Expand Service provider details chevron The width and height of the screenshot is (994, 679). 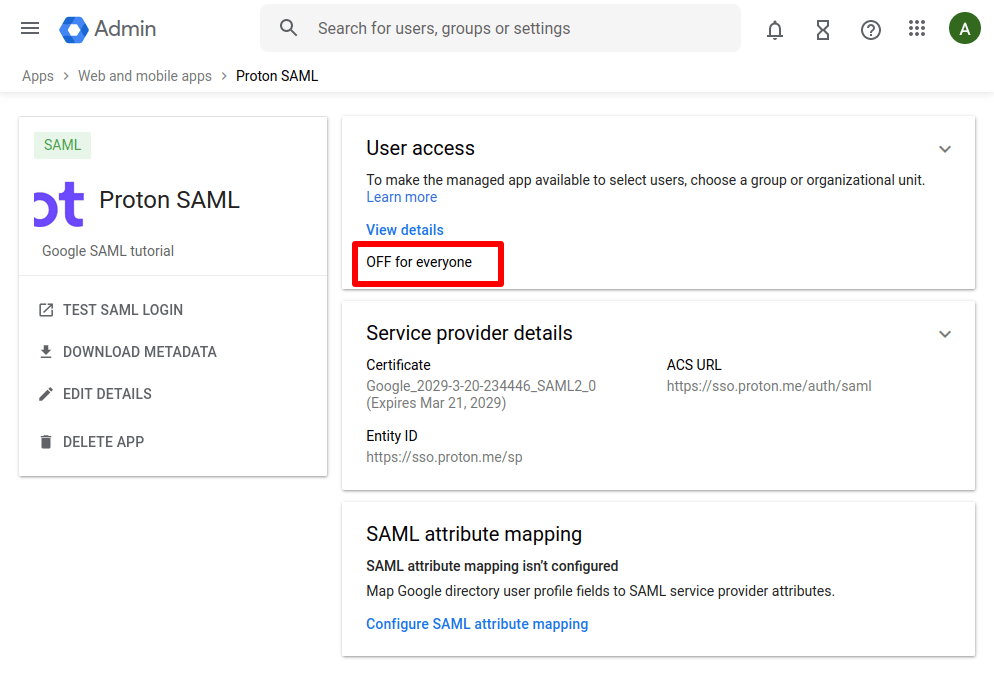(945, 334)
